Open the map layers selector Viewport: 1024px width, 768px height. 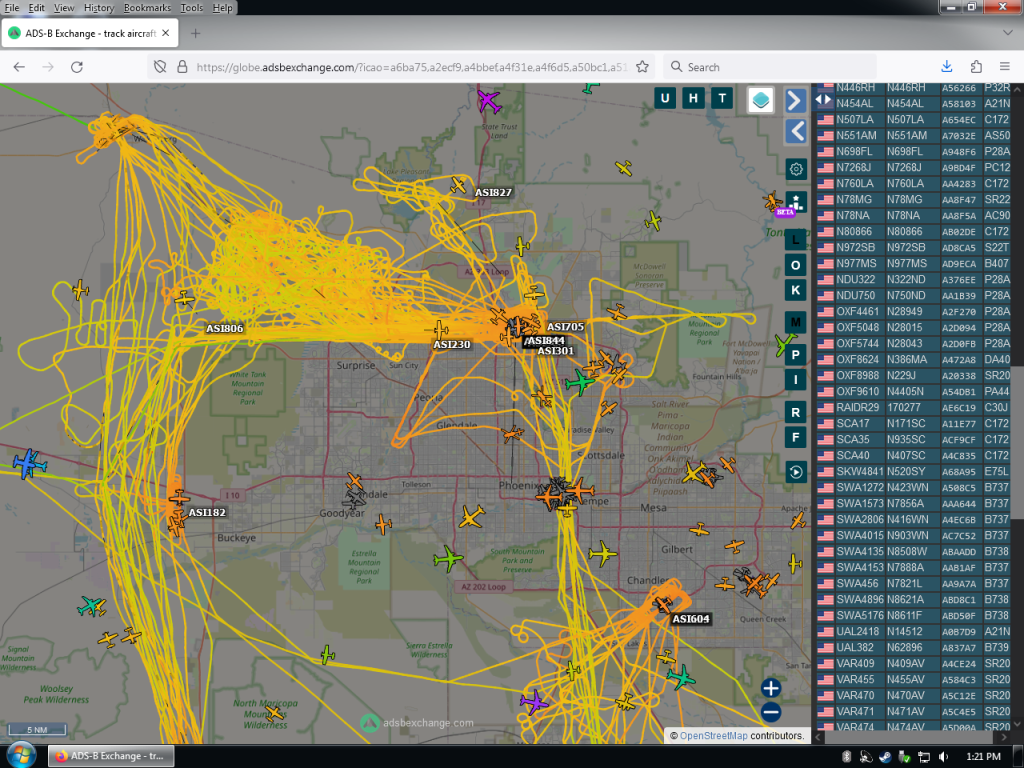point(761,100)
